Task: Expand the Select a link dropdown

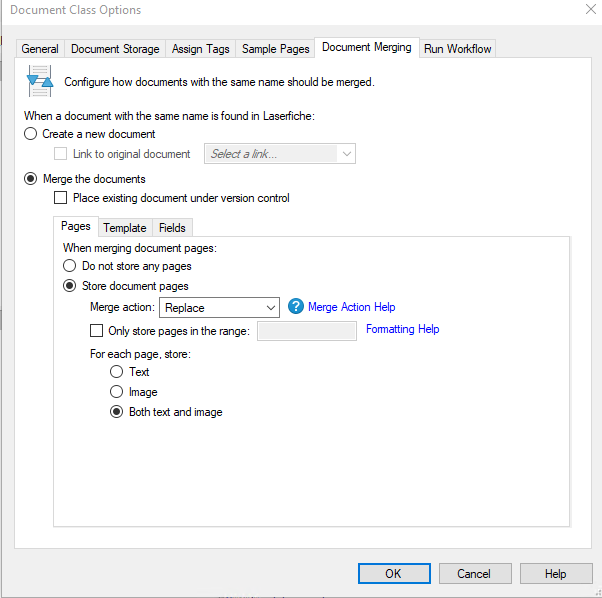Action: click(x=280, y=154)
